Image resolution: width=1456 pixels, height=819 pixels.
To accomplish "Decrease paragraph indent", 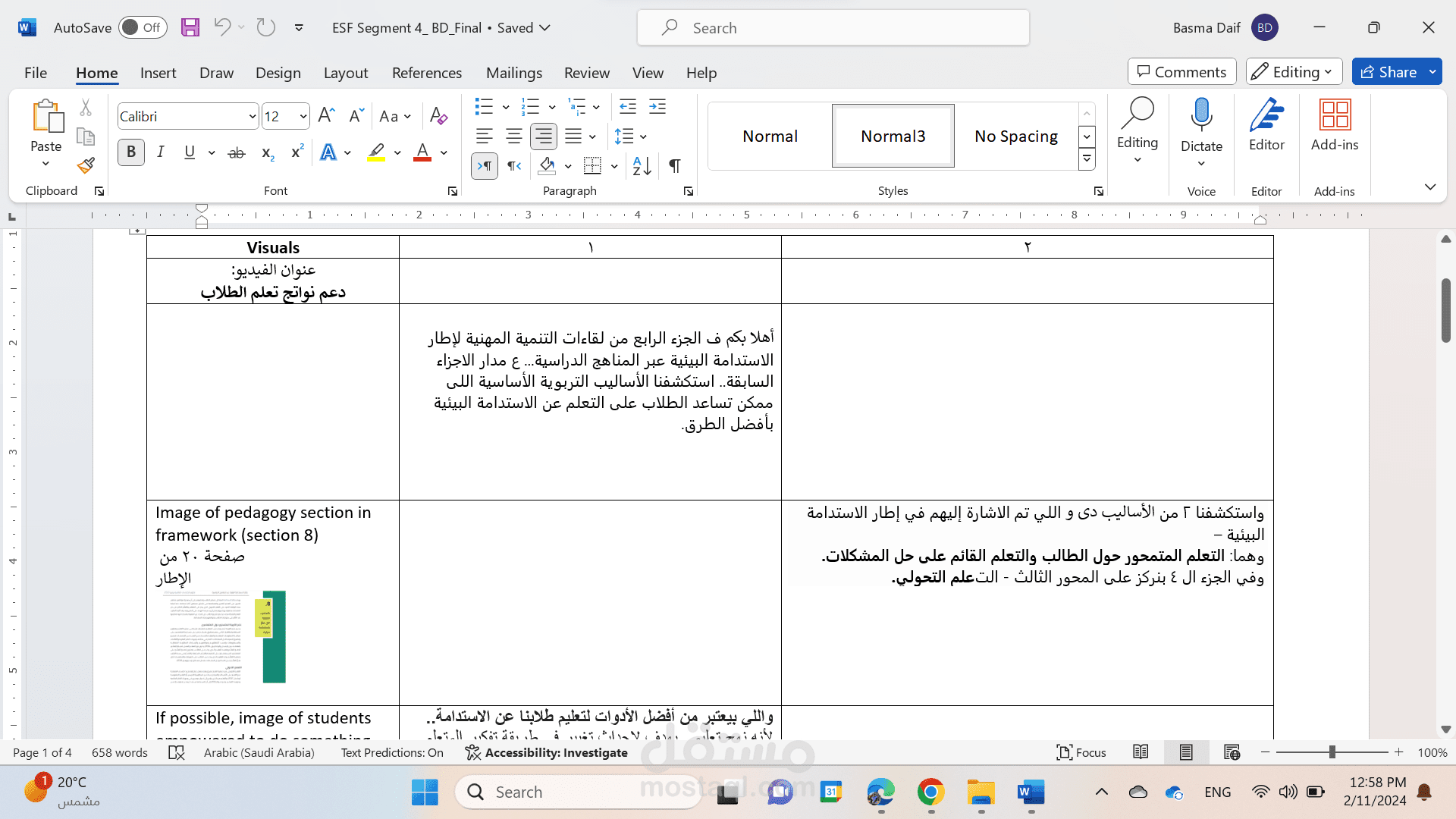I will coord(628,106).
